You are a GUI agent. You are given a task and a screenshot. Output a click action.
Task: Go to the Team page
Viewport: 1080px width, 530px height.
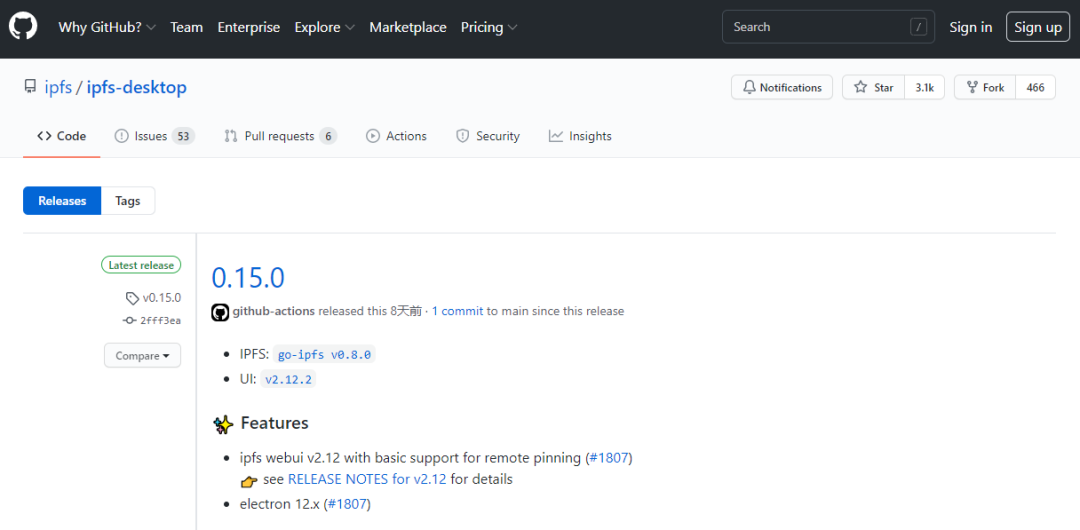click(187, 28)
